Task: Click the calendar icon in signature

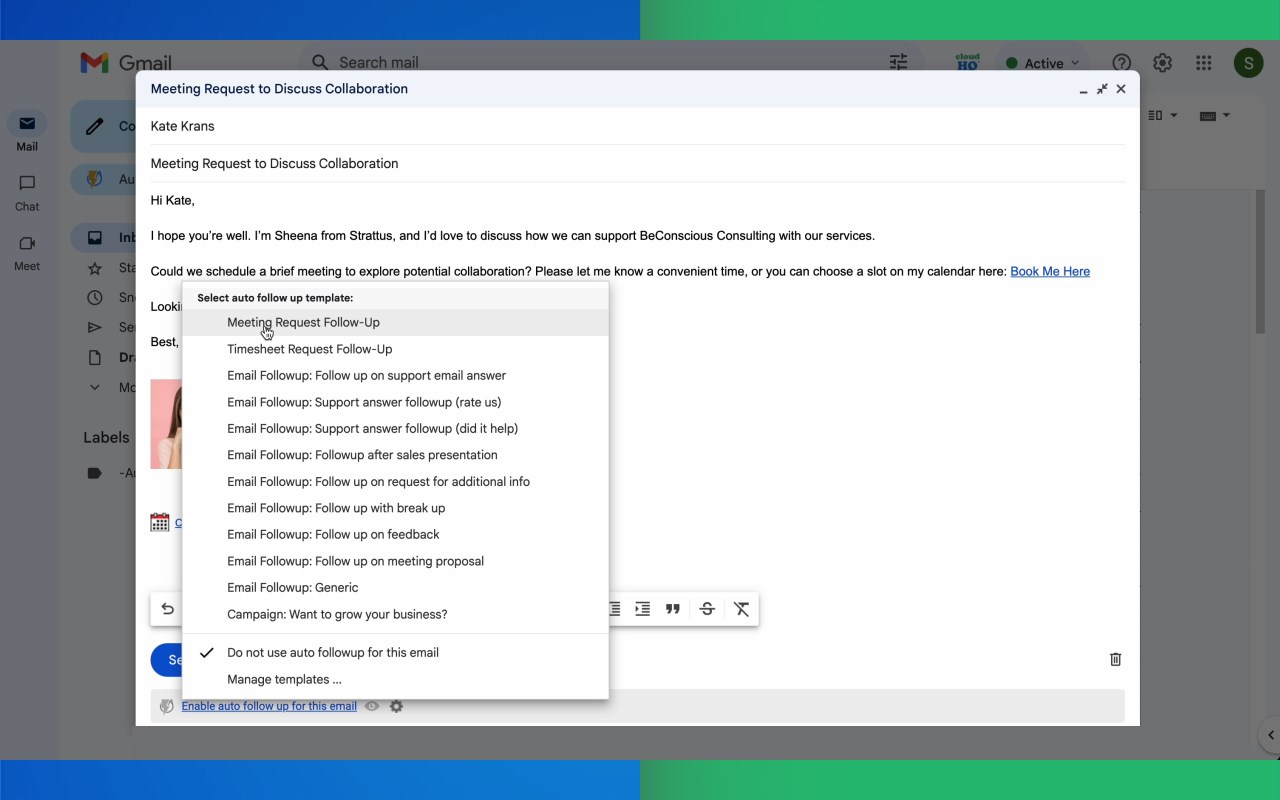Action: 160,522
